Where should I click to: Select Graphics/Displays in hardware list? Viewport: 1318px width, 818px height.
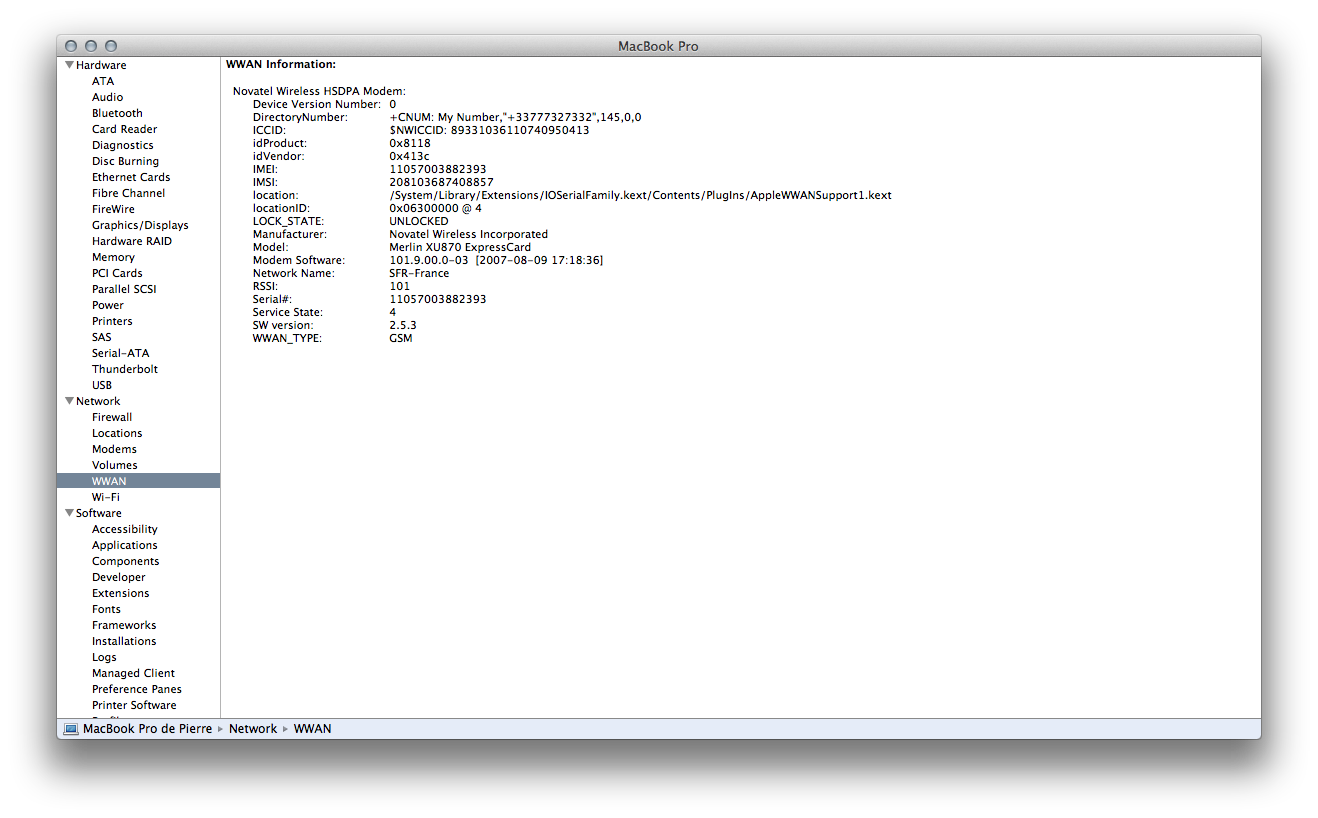pyautogui.click(x=140, y=225)
